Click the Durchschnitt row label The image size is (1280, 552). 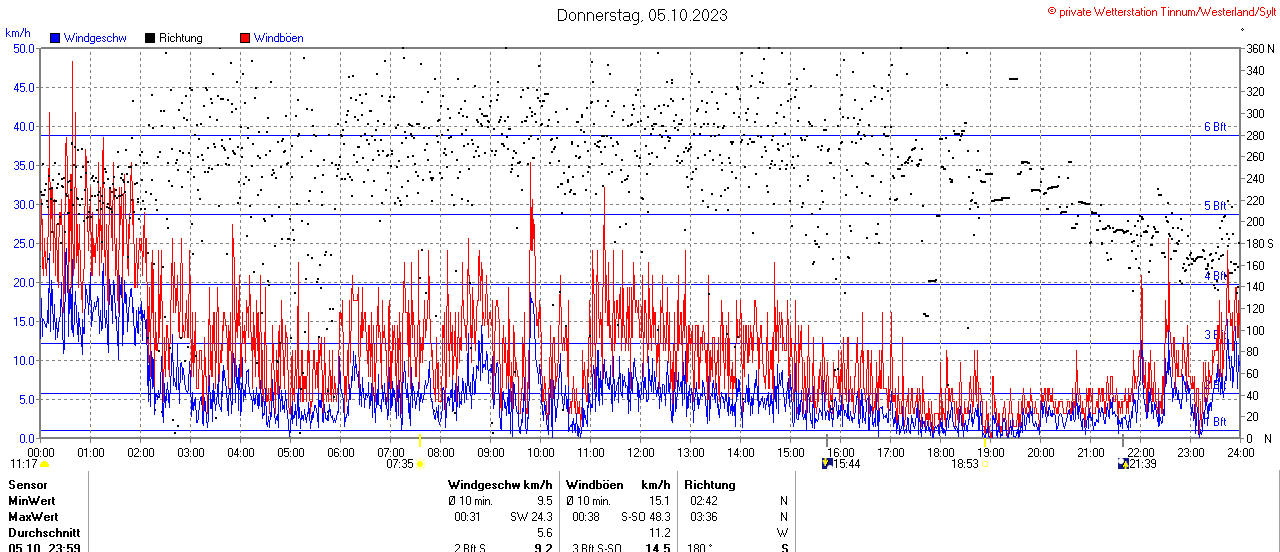(42, 533)
